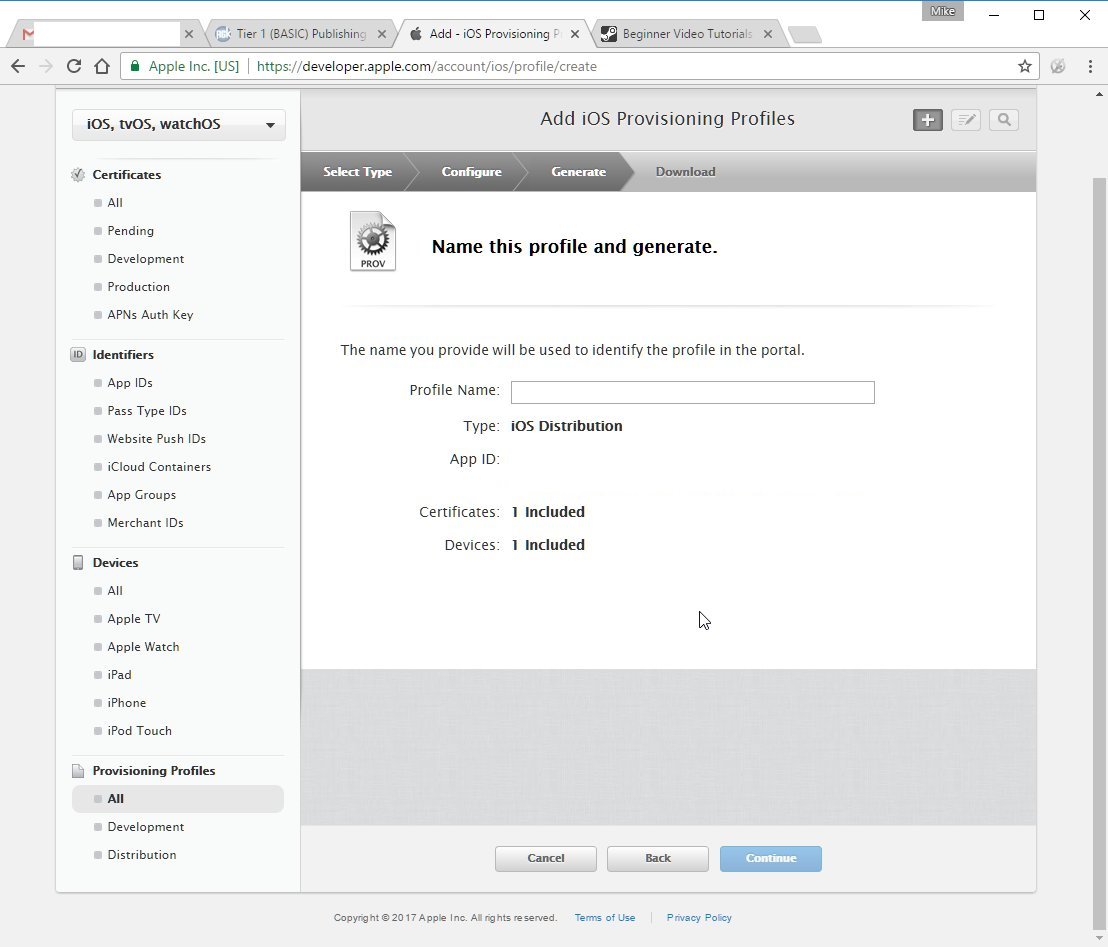Image resolution: width=1108 pixels, height=947 pixels.
Task: Switch to Tier 1 (BASIC) Publishing tab
Action: click(x=300, y=34)
